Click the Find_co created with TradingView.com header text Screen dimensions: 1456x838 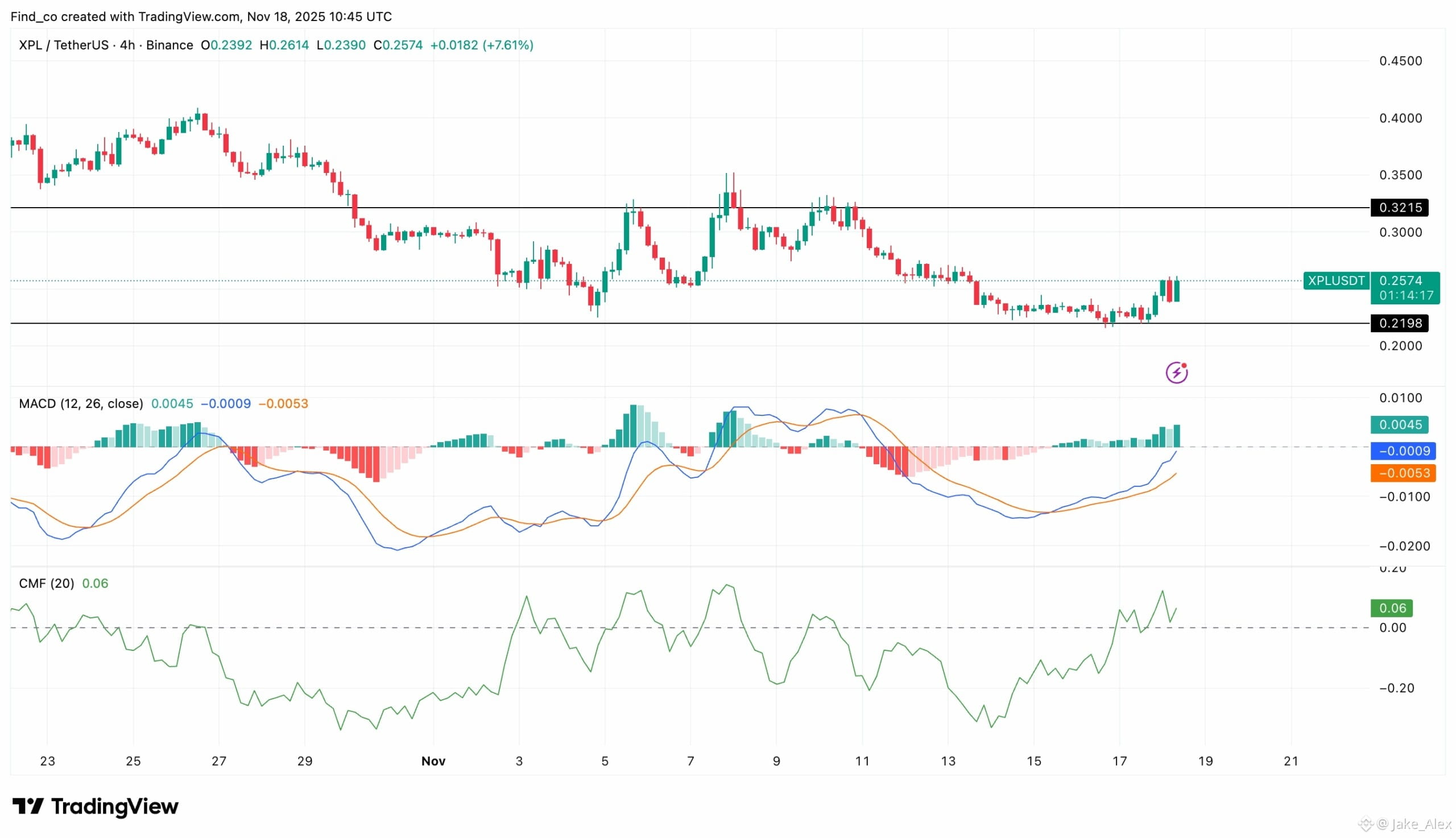(201, 16)
